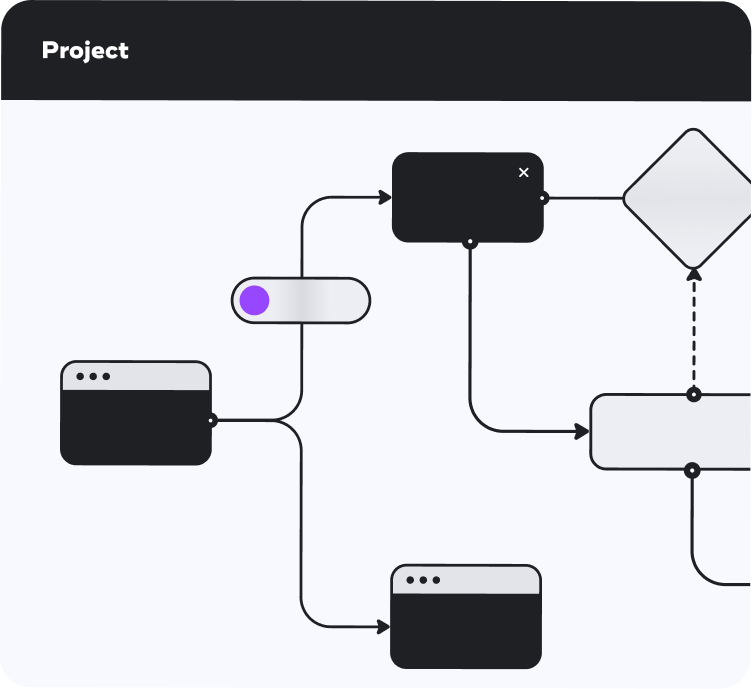Click bottom port of the gray rectangle node

point(692,469)
